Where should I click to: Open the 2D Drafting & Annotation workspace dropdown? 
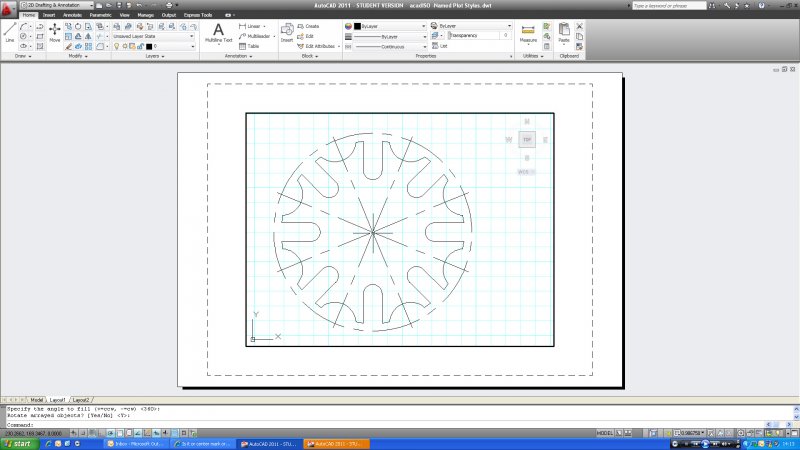click(53, 6)
